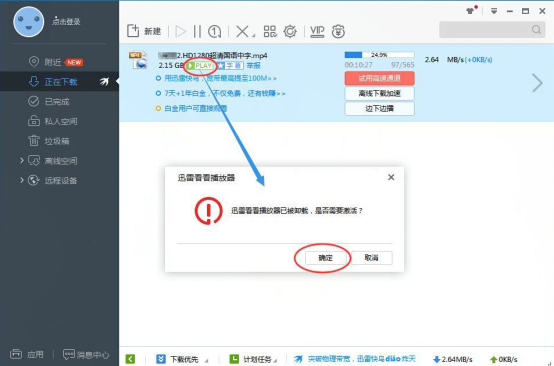Viewport: 554px width, 366px height.
Task: Click the user avatar to log in
Action: tap(29, 22)
